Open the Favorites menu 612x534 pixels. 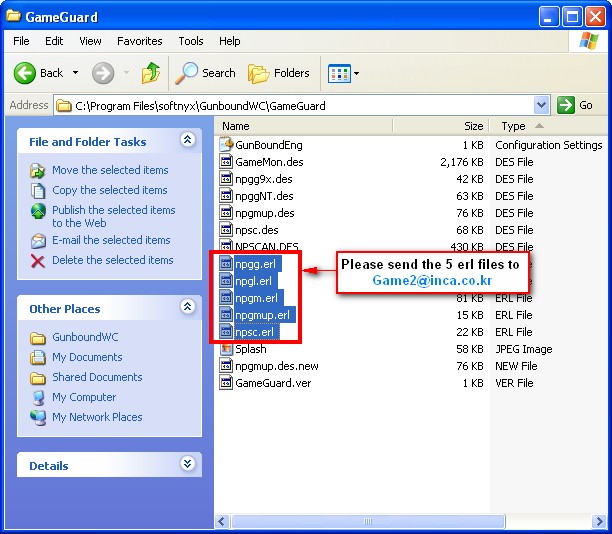click(x=140, y=41)
